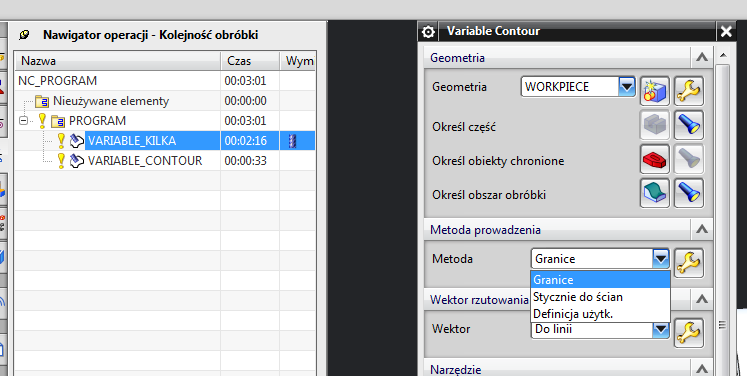Click the PROGRAM folder icon
Screen dimensions: 749x376
coord(58,121)
